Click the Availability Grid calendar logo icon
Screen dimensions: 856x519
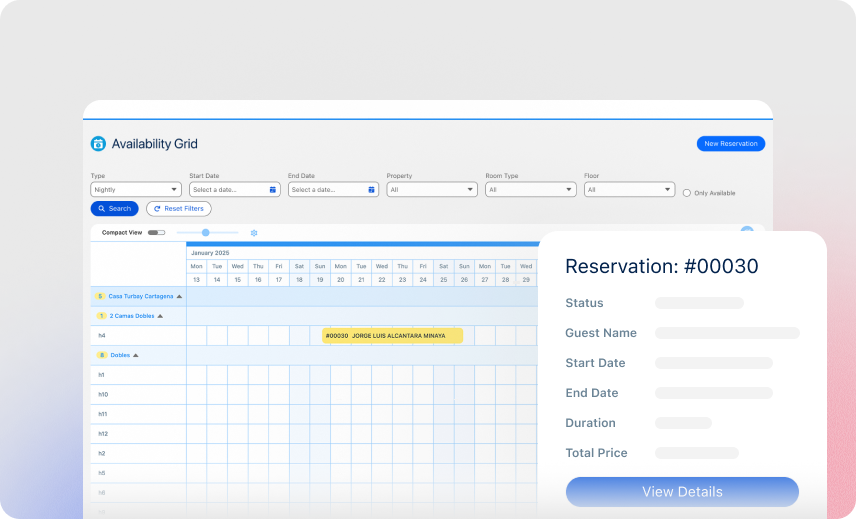point(98,144)
